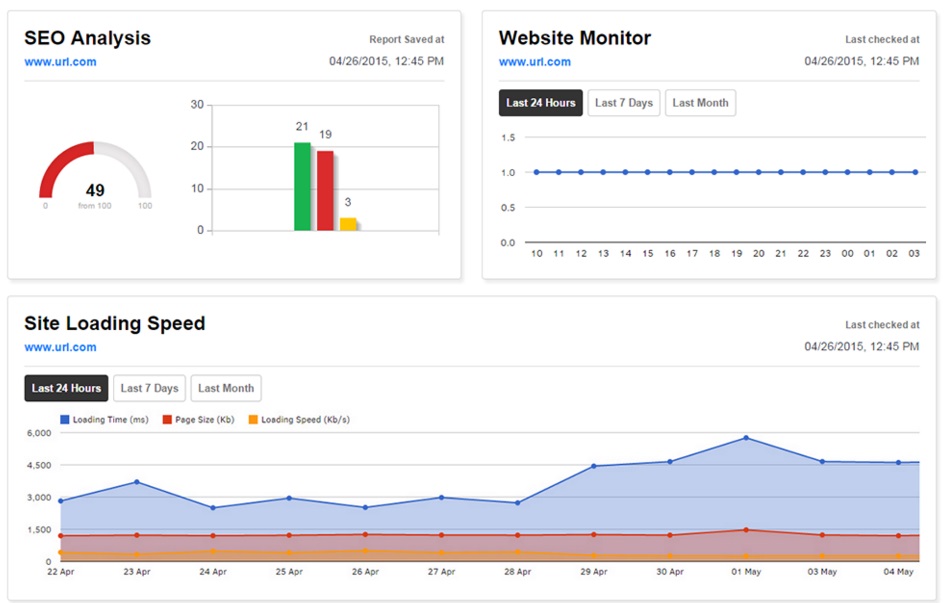Switch Site Loading Speed to Last Month
Viewport: 947px width, 603px height.
click(x=226, y=388)
